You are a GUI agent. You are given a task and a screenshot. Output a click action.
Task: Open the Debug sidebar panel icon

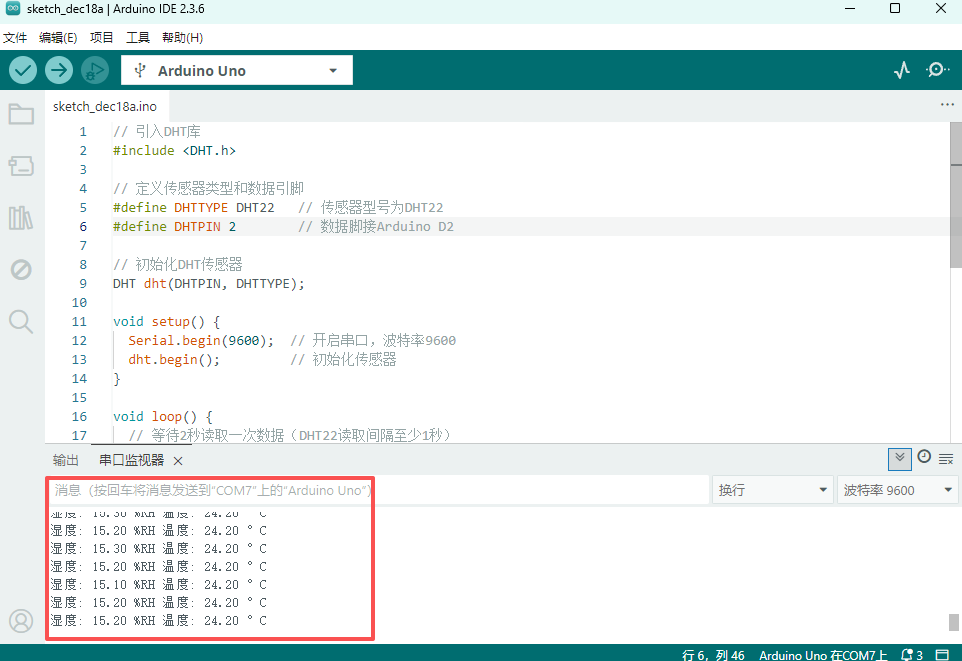point(21,269)
